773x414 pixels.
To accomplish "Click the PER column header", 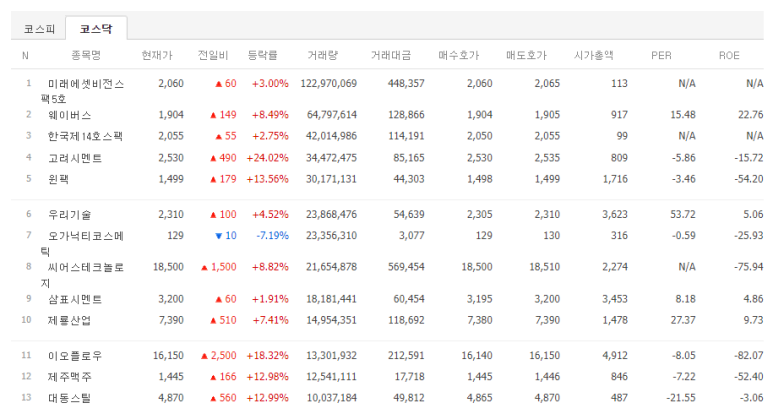I will point(662,55).
